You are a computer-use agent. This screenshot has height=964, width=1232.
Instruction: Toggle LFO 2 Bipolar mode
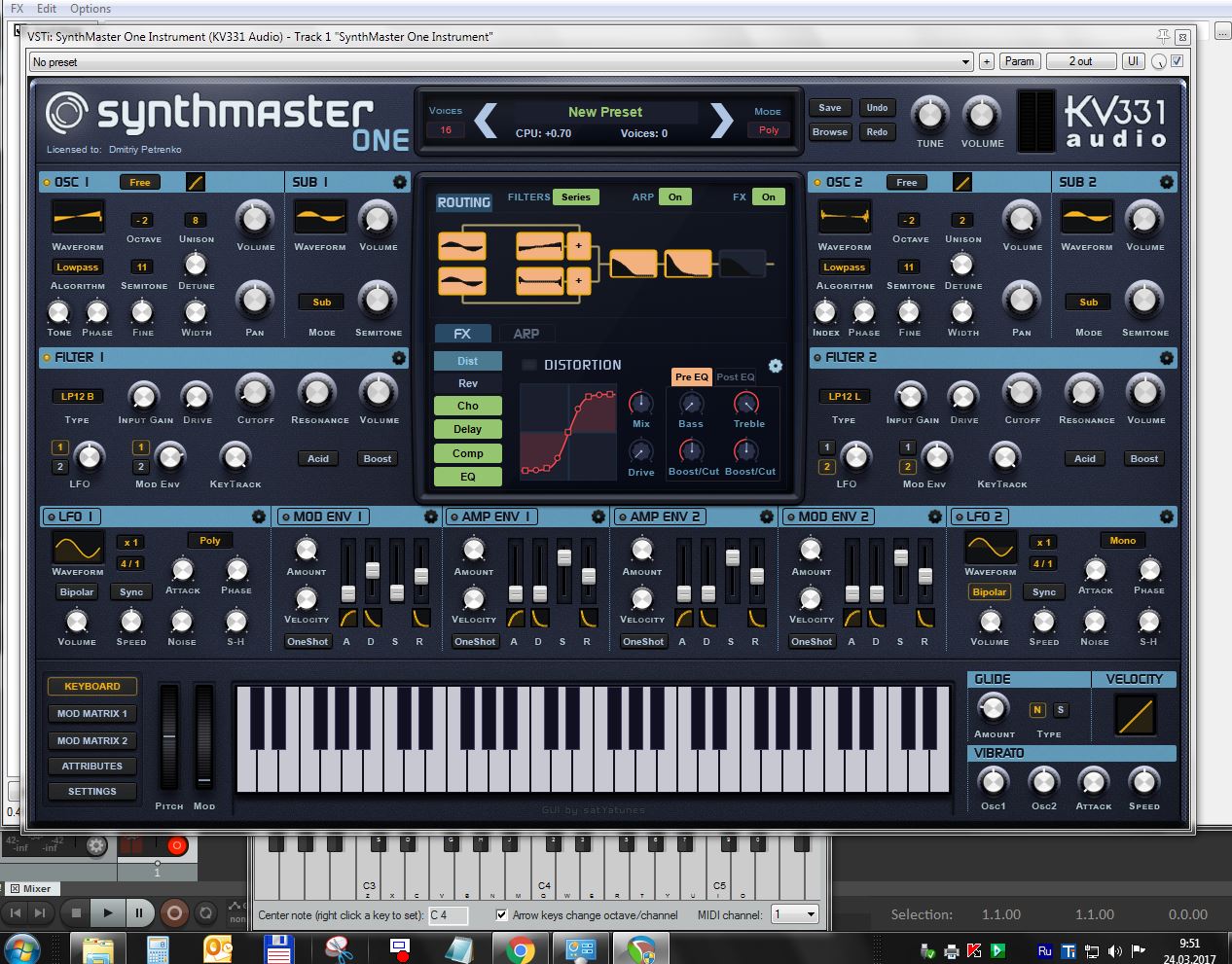point(989,591)
